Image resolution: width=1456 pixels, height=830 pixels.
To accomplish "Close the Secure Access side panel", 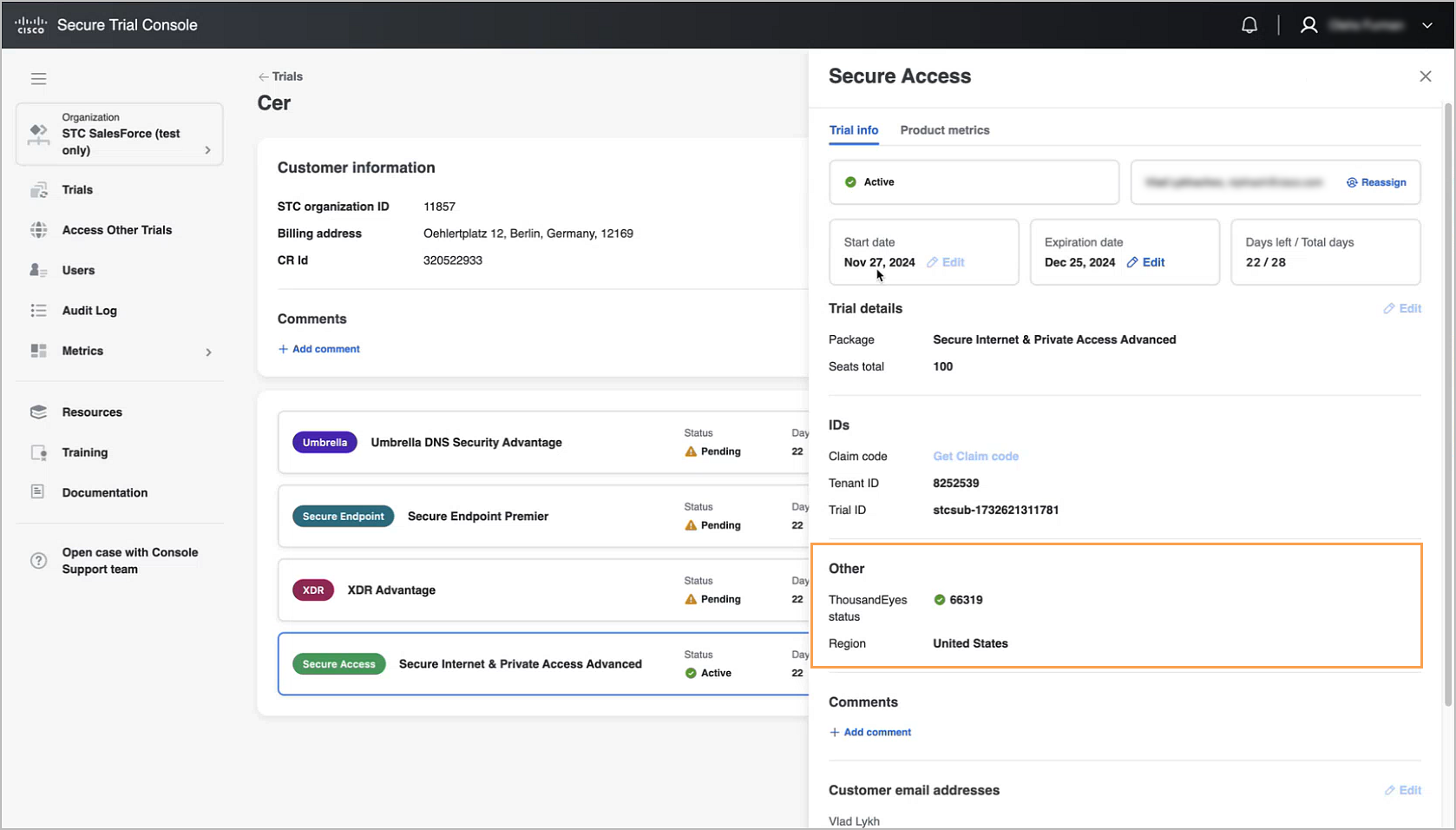I will pyautogui.click(x=1425, y=76).
